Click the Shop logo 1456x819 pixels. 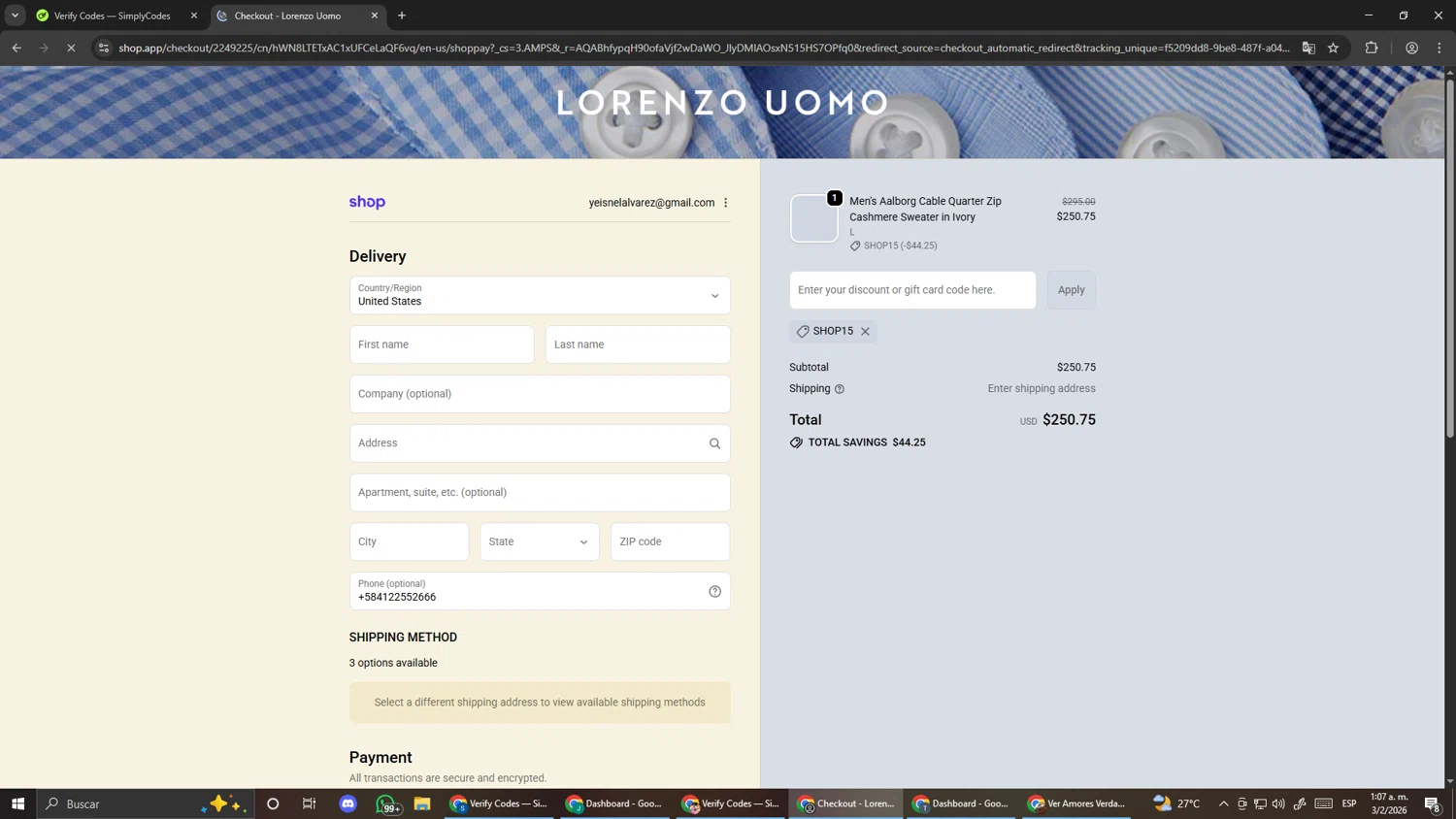coord(367,202)
